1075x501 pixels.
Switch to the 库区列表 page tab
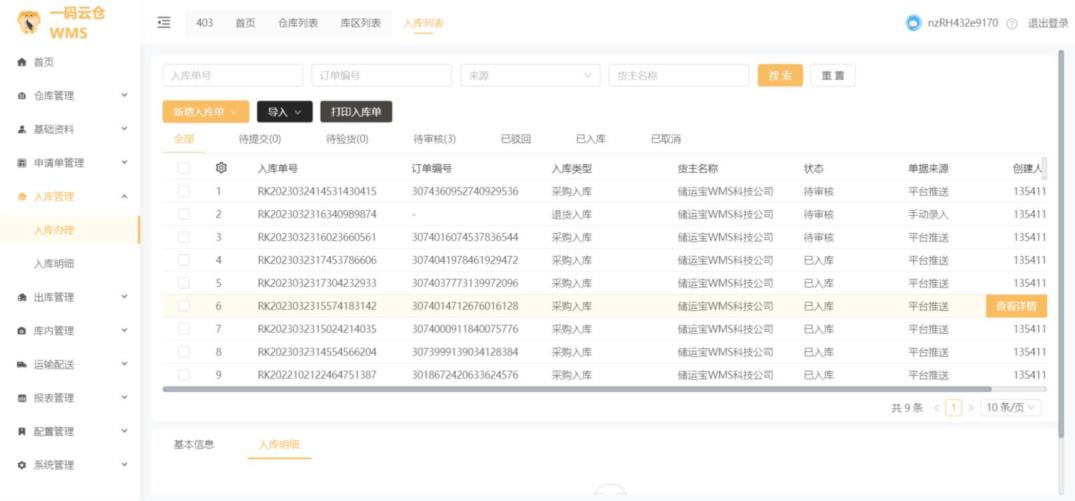point(361,23)
